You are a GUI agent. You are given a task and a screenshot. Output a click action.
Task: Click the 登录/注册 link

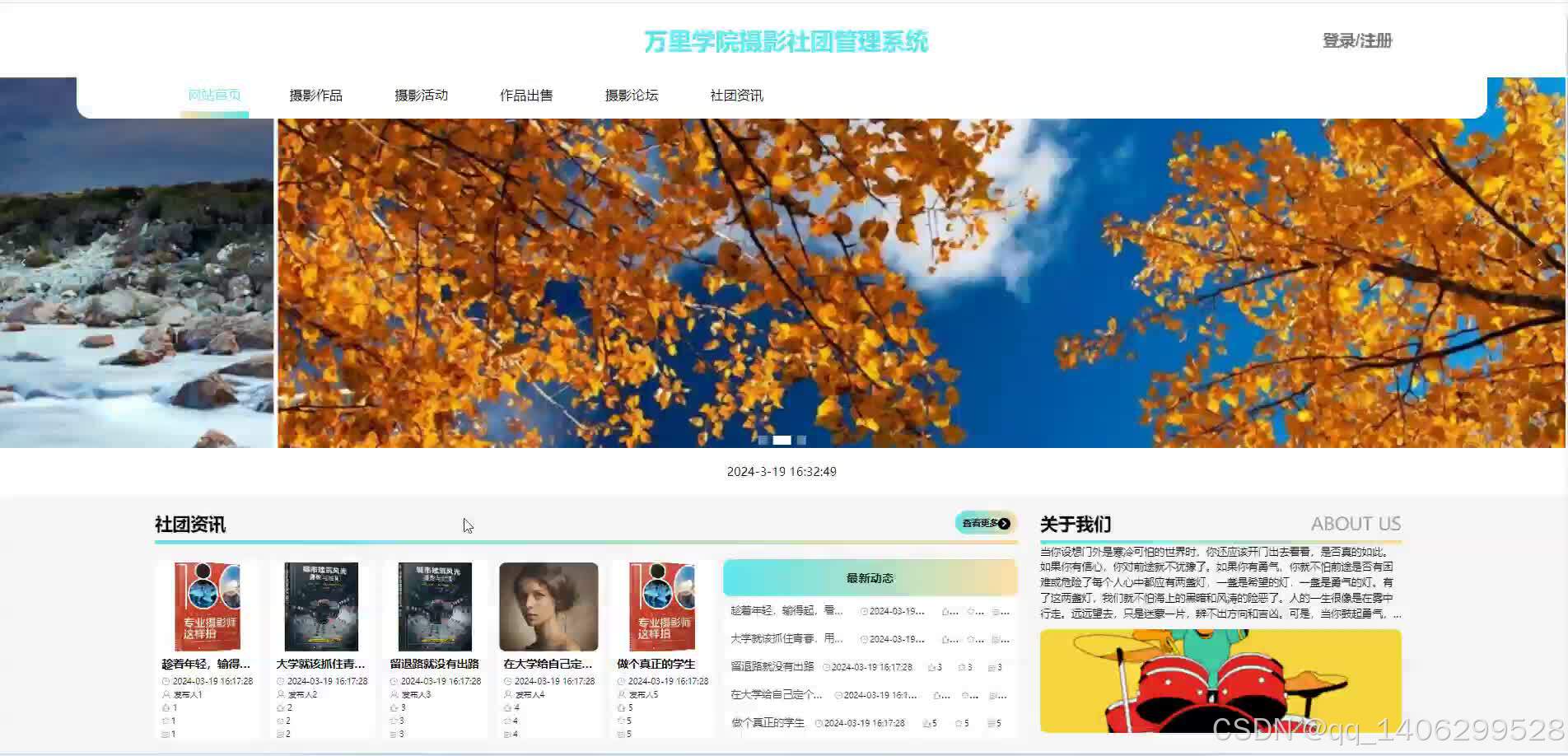[x=1356, y=40]
